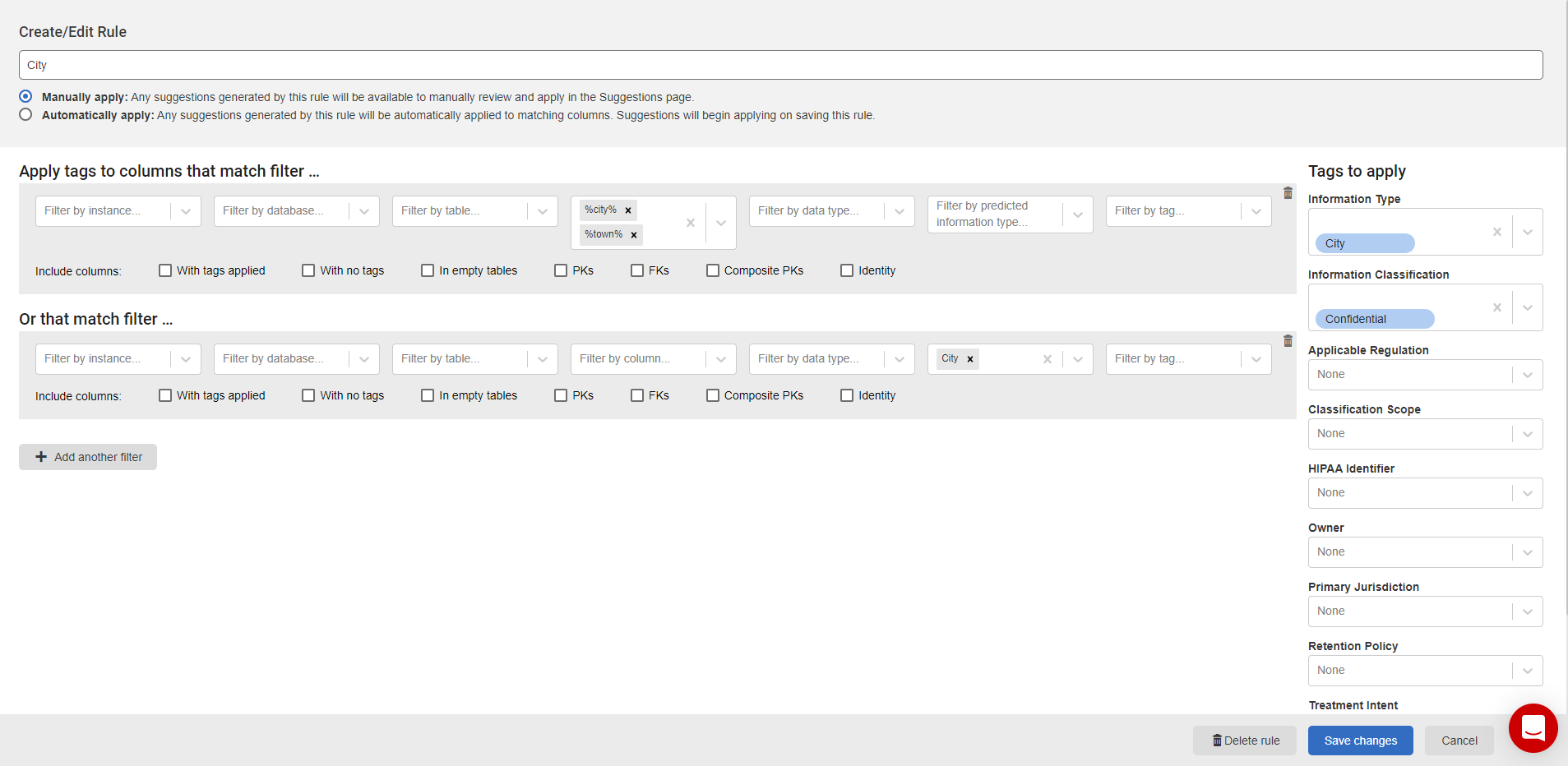
Task: Enable Composite PKs in second filter
Action: click(713, 395)
